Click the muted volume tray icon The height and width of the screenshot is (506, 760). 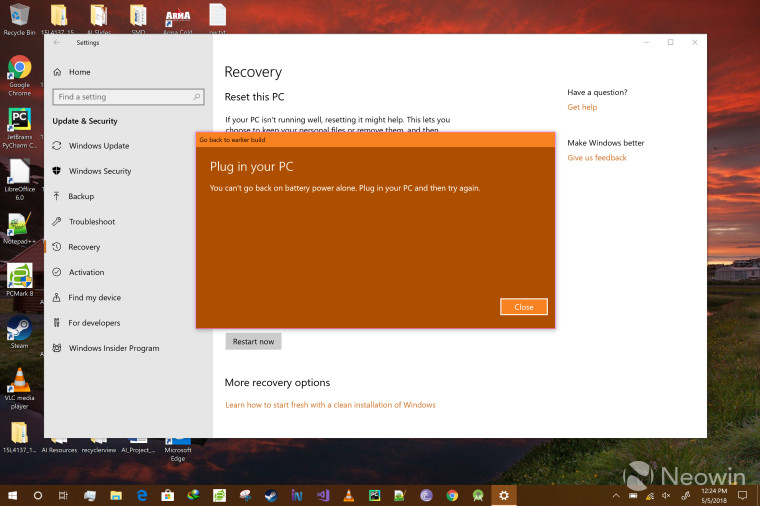[666, 495]
